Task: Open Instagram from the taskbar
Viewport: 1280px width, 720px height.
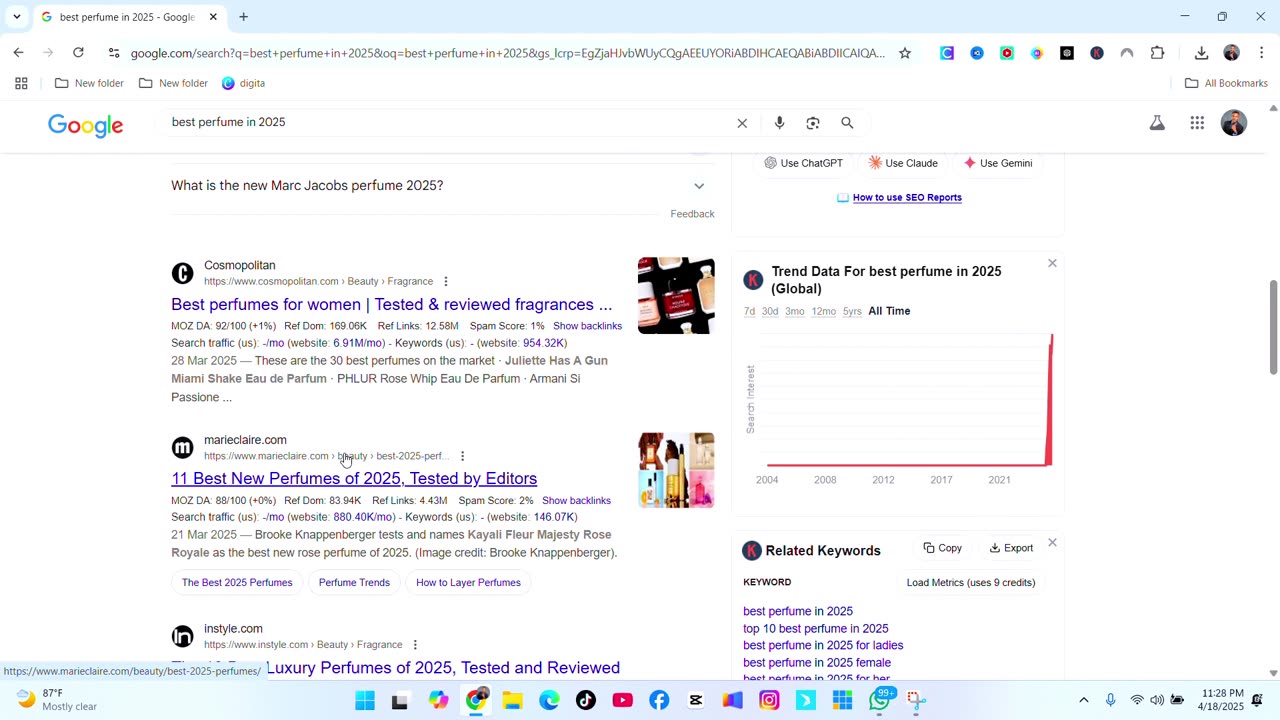Action: click(x=769, y=700)
